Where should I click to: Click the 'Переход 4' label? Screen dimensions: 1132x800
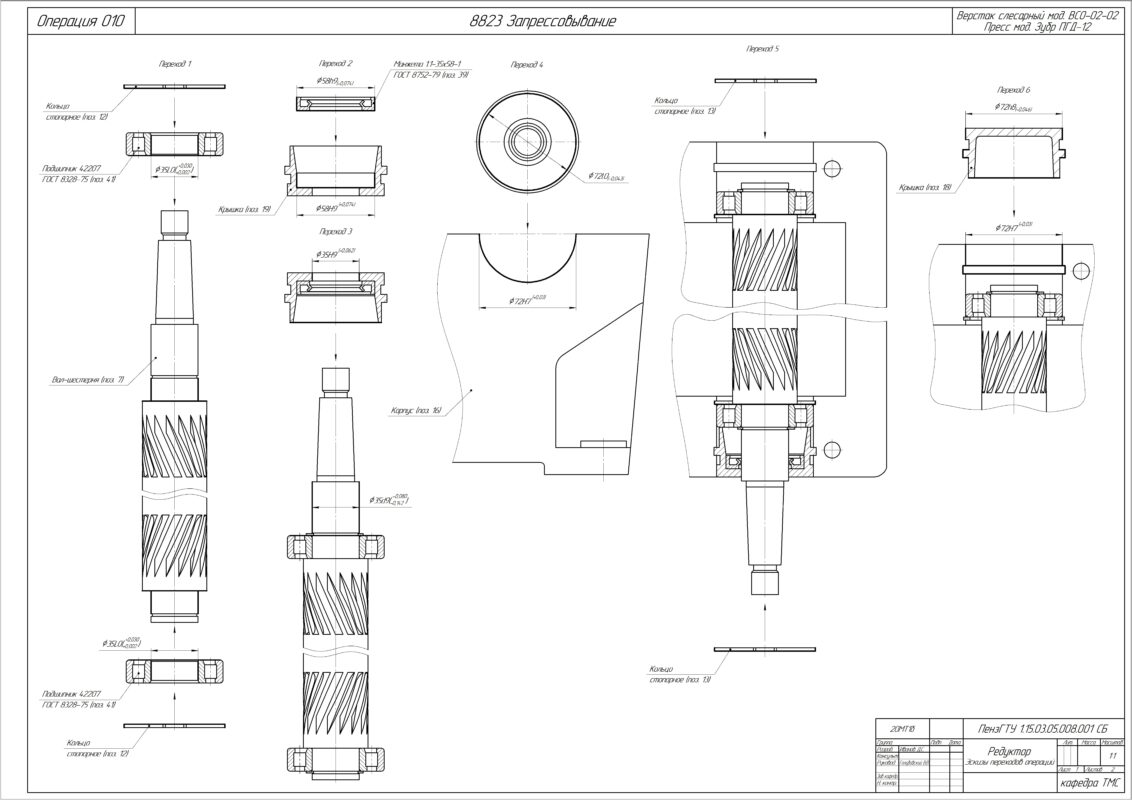click(527, 64)
